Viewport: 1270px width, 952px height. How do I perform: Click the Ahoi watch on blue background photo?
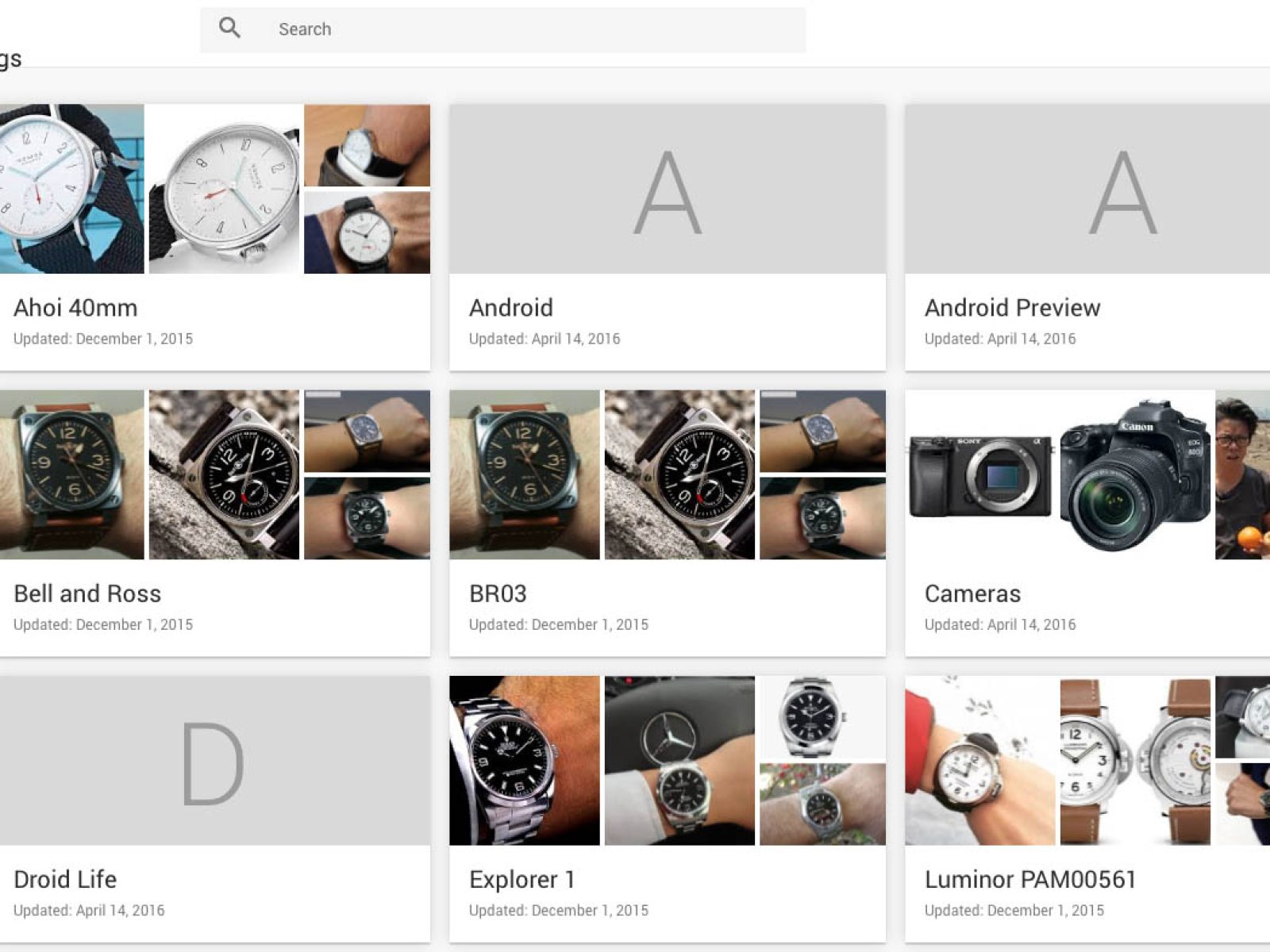(x=71, y=189)
